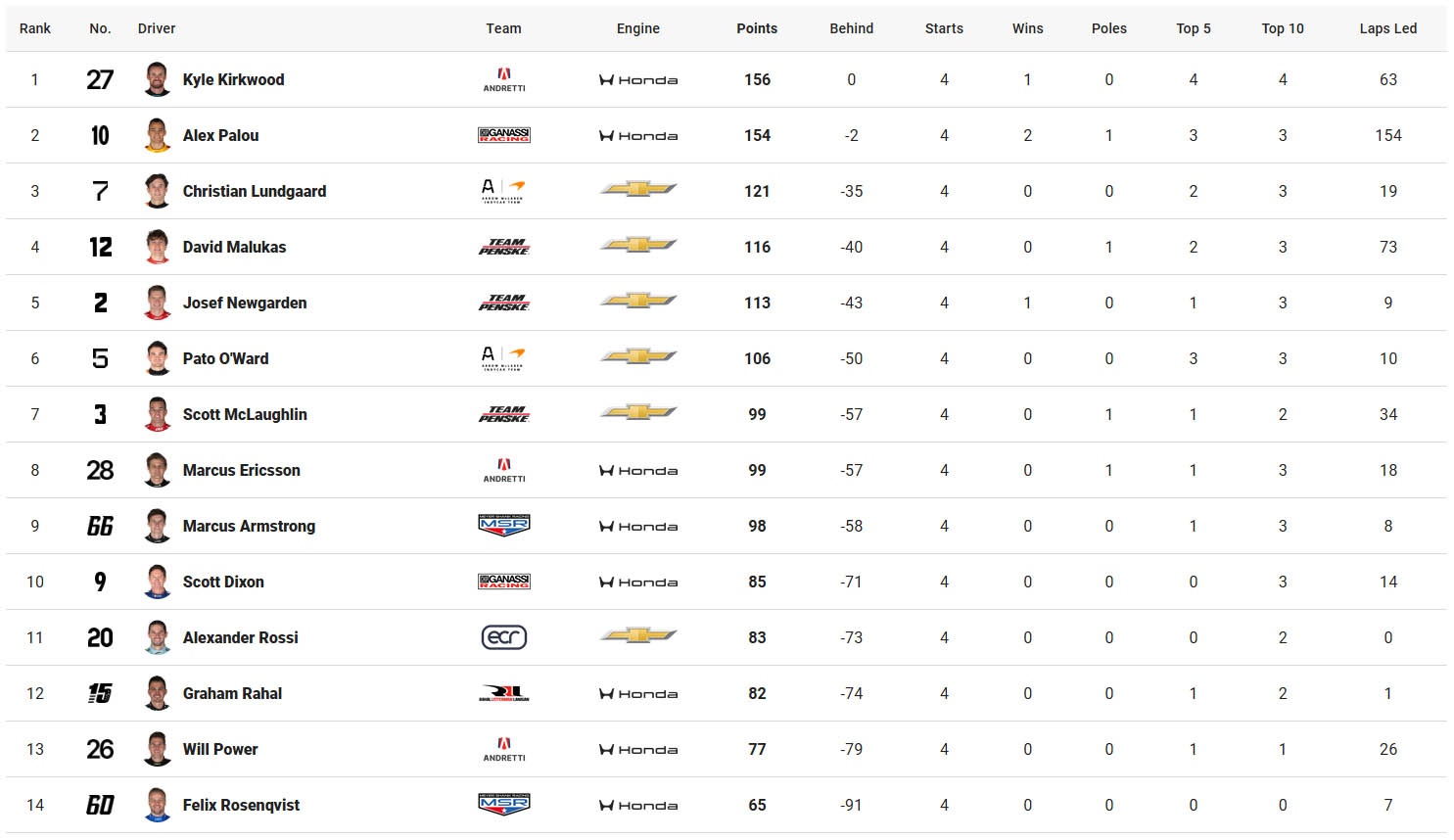Select Will Power's driver name
1454x840 pixels.
(220, 749)
